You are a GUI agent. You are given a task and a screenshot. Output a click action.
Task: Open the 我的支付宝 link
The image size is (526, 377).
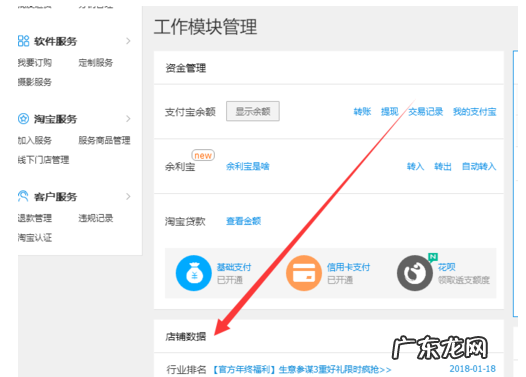click(474, 112)
